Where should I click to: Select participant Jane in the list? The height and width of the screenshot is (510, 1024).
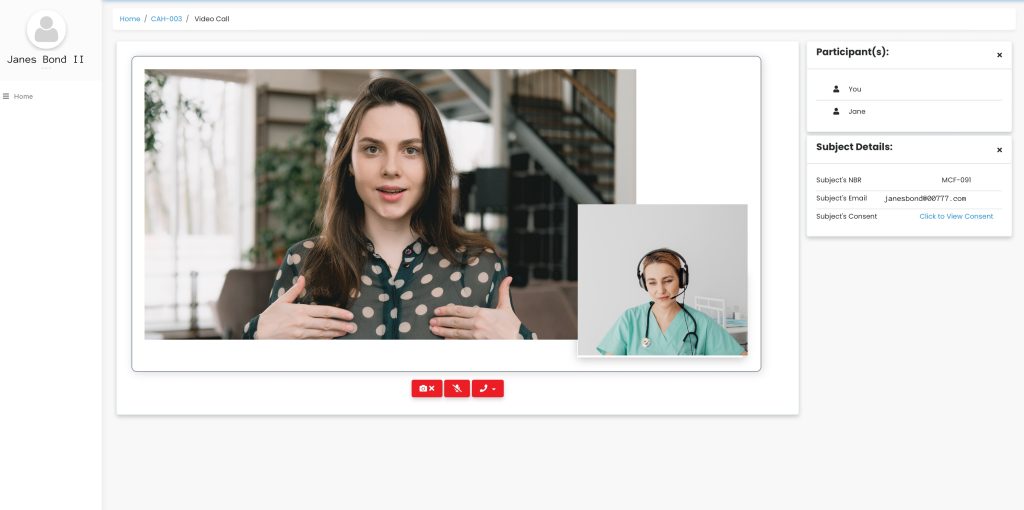(857, 111)
